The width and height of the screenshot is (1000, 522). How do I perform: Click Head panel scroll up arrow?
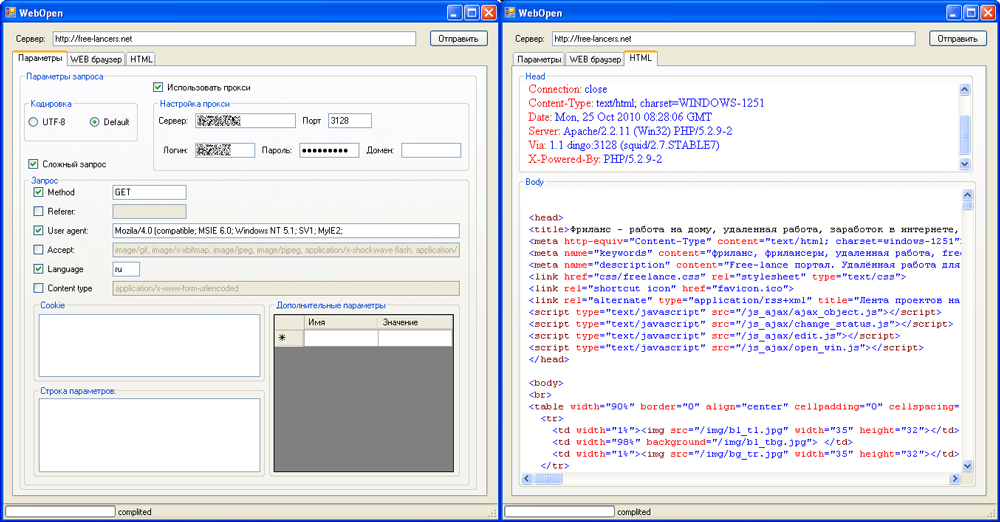965,90
